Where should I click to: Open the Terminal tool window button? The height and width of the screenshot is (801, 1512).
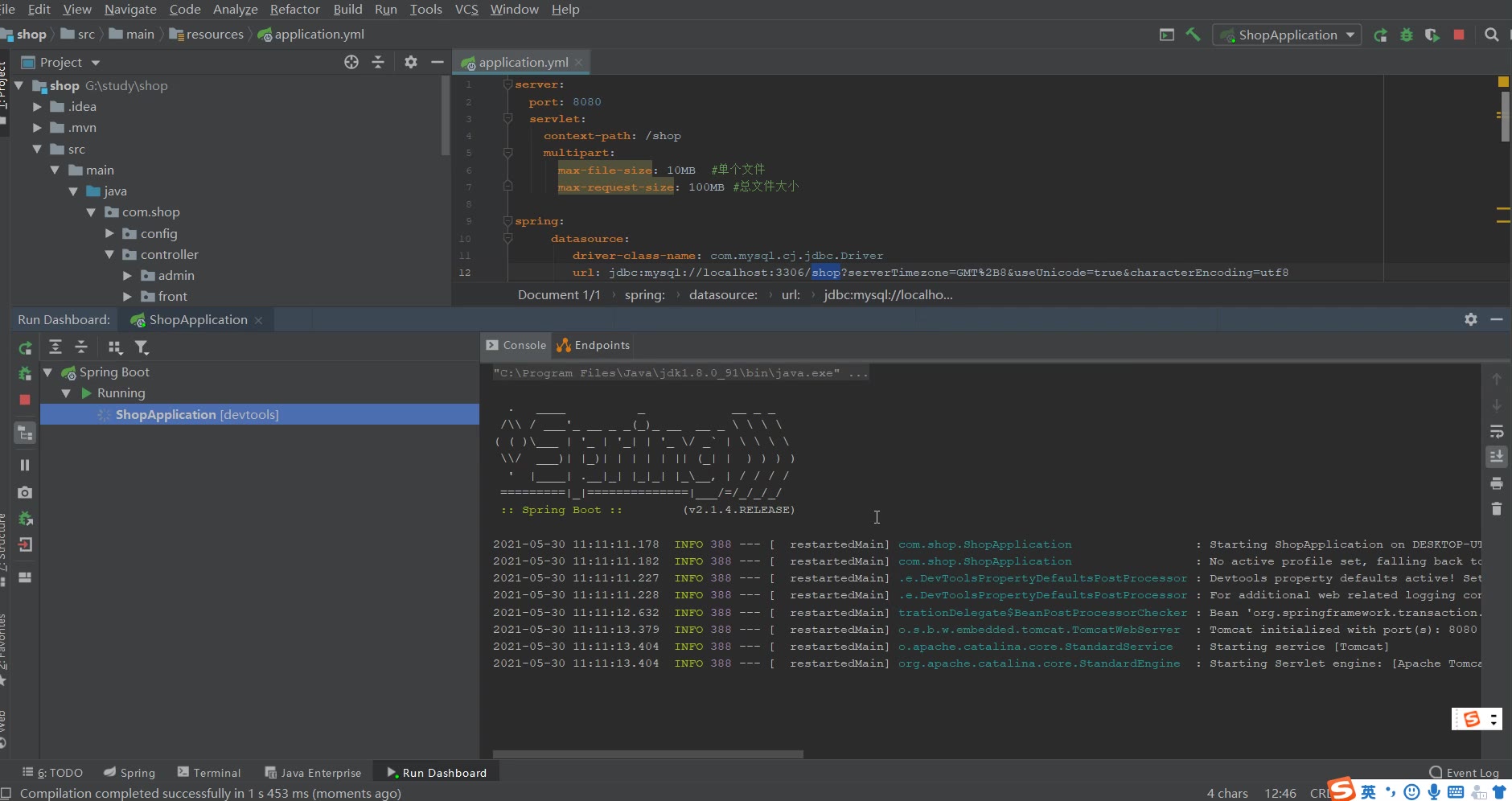point(209,772)
